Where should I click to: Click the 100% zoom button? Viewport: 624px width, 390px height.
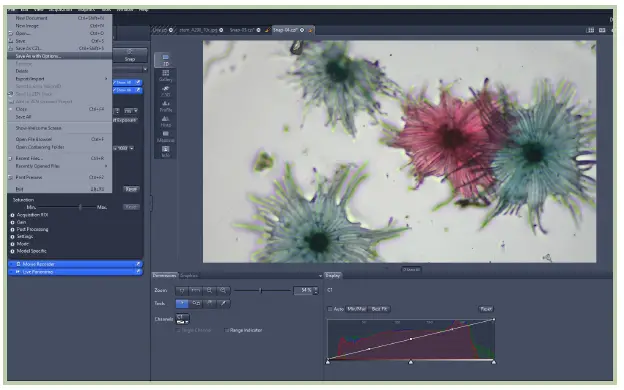[195, 291]
